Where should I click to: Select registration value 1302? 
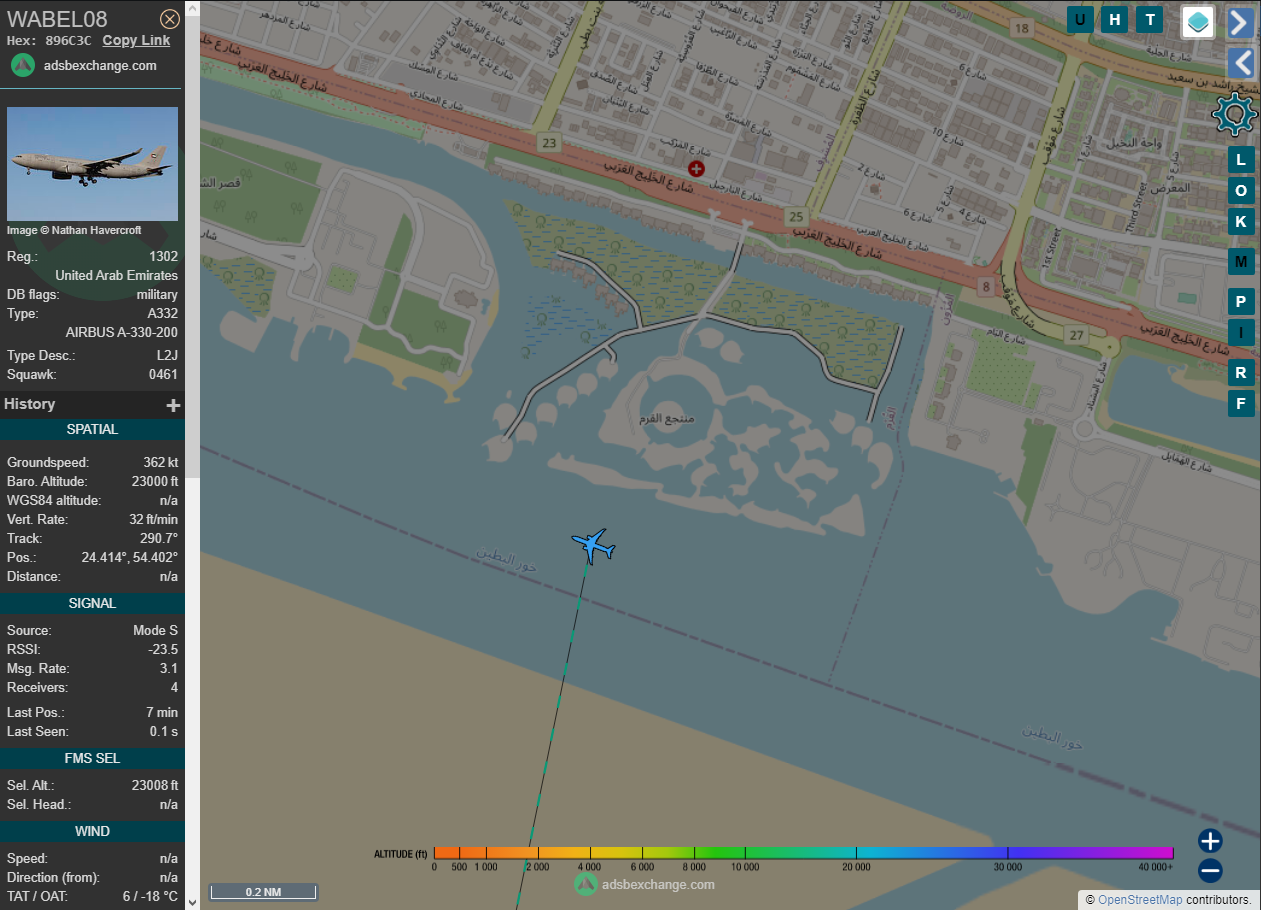pyautogui.click(x=164, y=256)
